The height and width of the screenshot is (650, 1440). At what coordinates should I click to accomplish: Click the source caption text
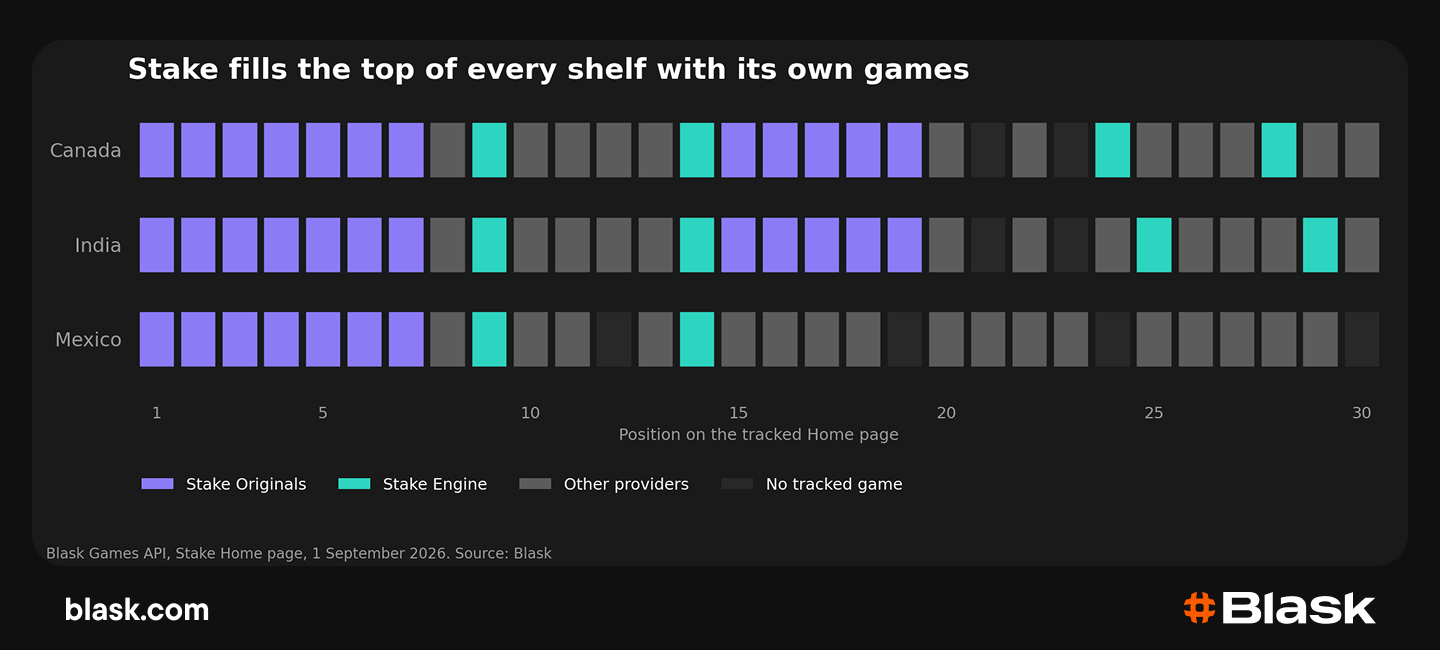click(299, 553)
